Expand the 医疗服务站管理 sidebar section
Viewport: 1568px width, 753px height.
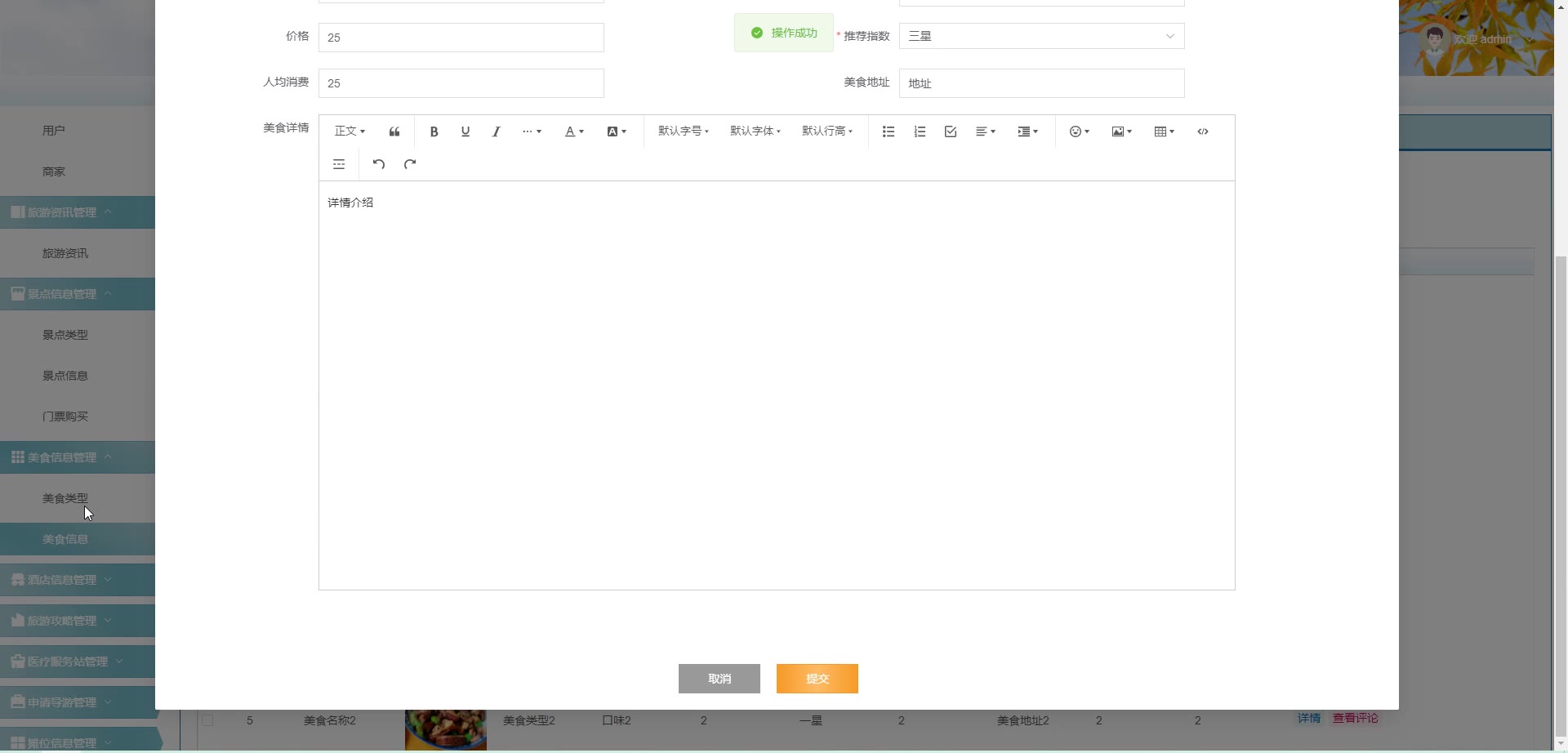(x=78, y=662)
